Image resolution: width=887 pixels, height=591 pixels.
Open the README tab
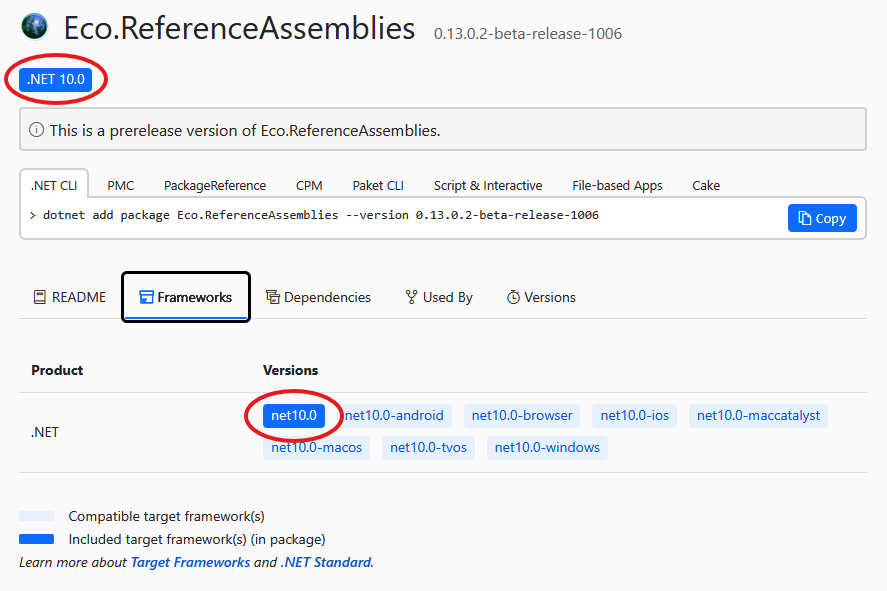[x=70, y=297]
